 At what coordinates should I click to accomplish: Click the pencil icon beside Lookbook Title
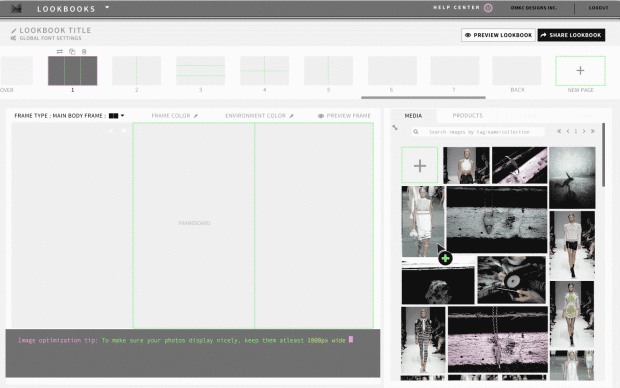pyautogui.click(x=13, y=30)
